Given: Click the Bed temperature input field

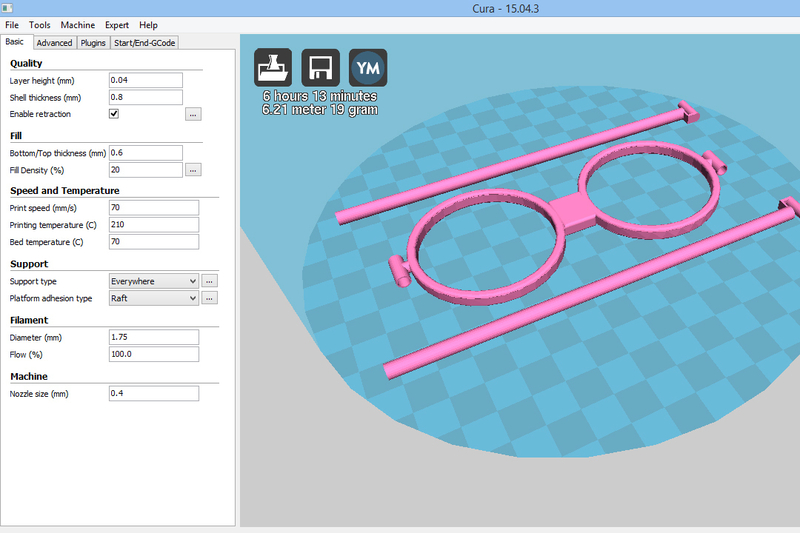Looking at the screenshot, I should click(x=154, y=242).
